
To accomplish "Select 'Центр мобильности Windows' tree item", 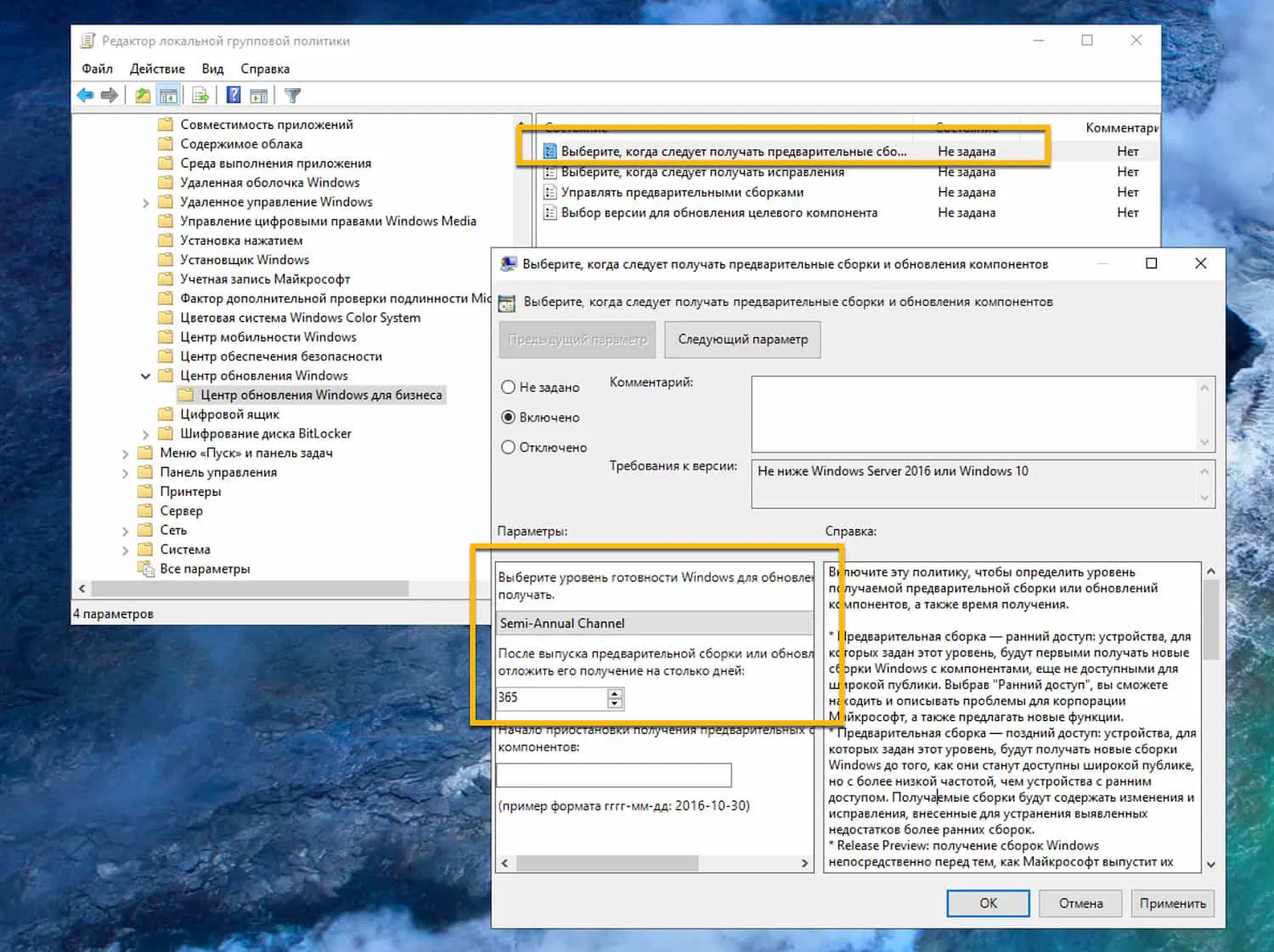I will 268,337.
